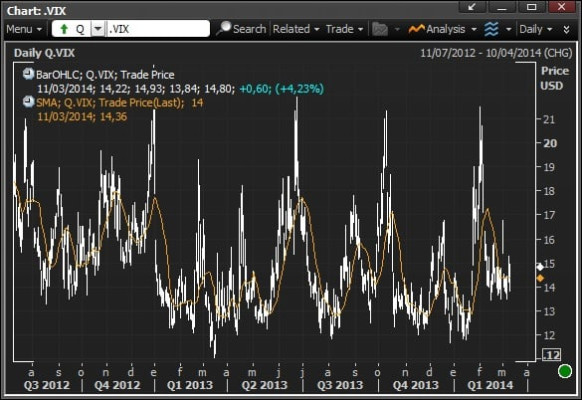Open the Related menu
This screenshot has height=400, width=582.
[x=296, y=29]
